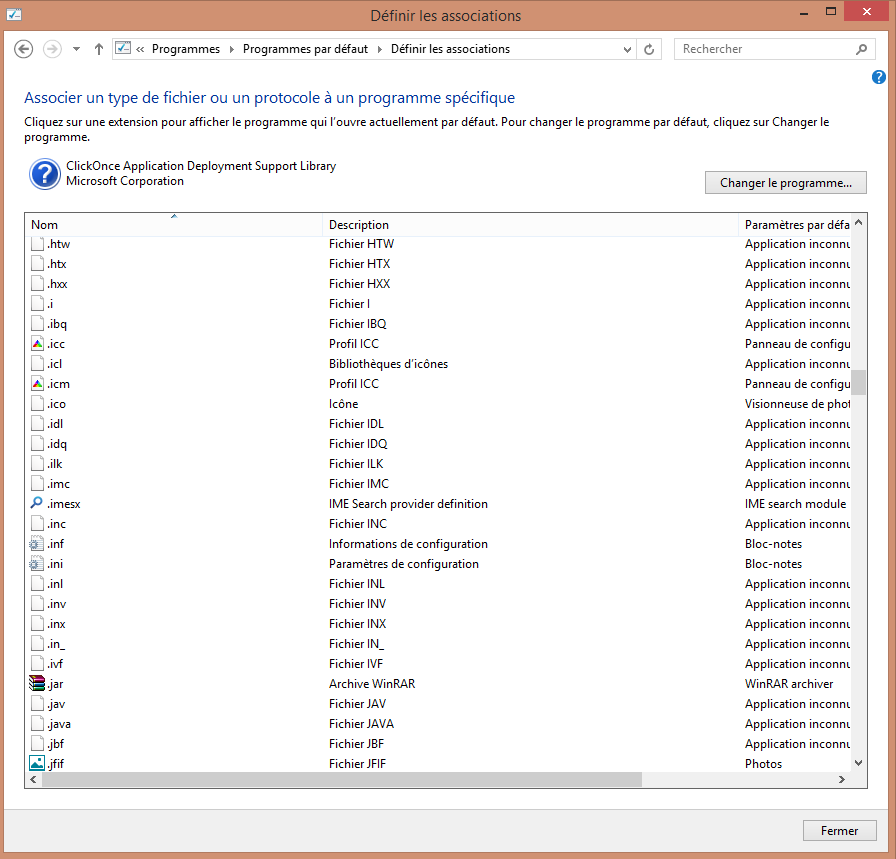Select the .inf configuration file icon

(x=37, y=544)
